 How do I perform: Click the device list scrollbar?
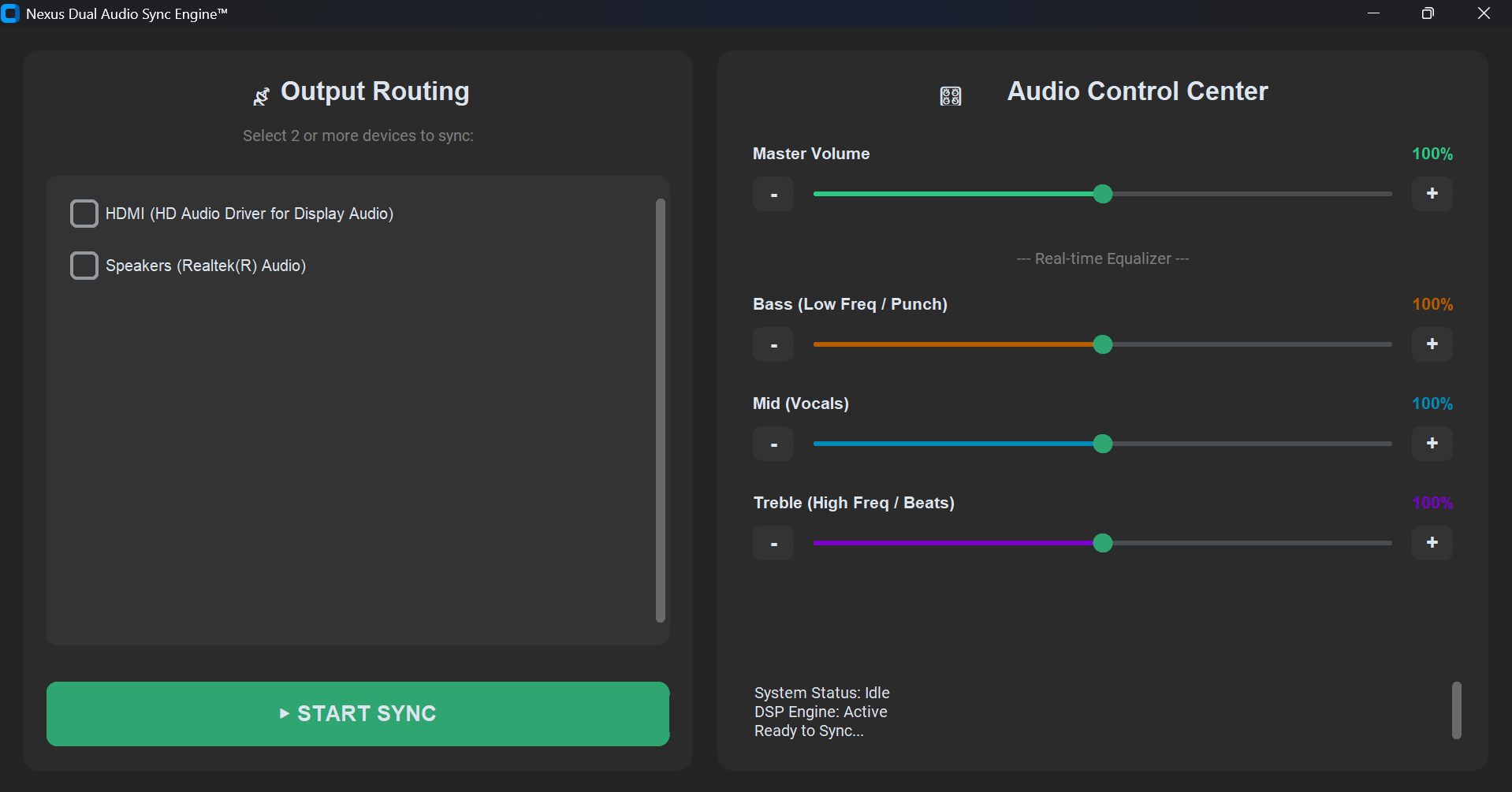pos(661,411)
